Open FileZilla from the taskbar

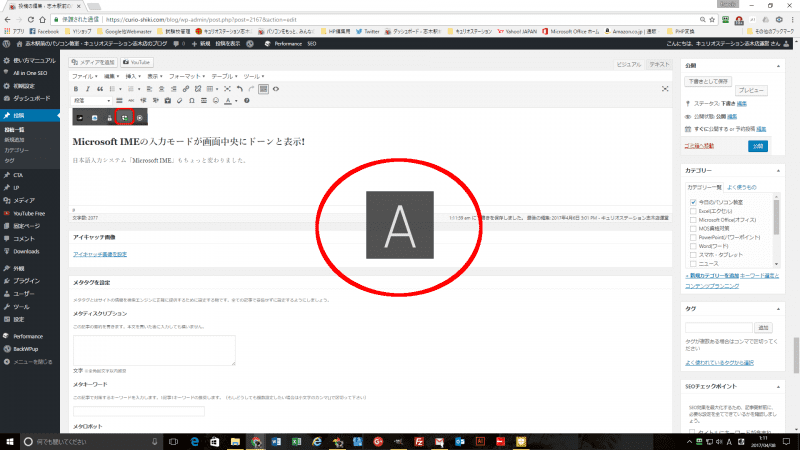point(419,442)
